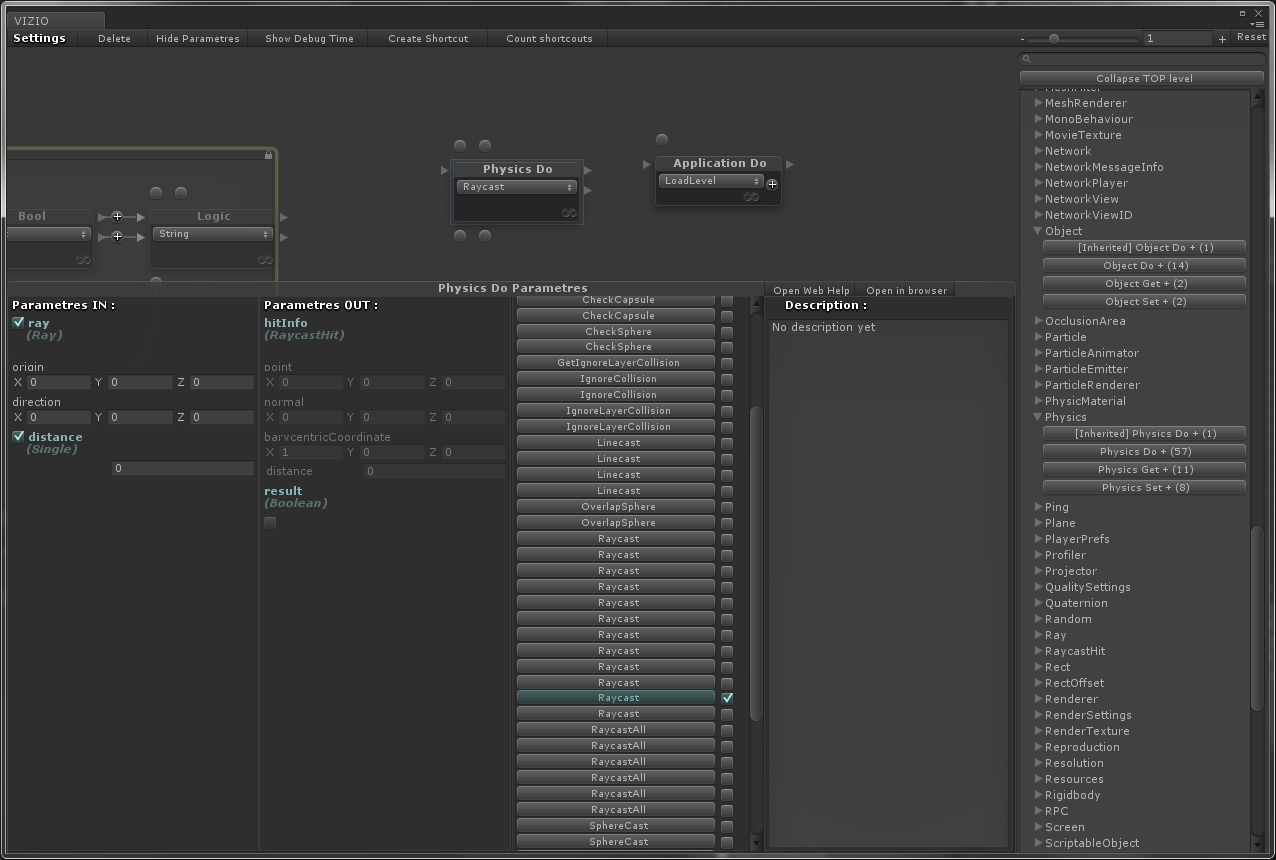The image size is (1276, 860).
Task: Open the Raycast dropdown in Physics Do node
Action: 516,187
